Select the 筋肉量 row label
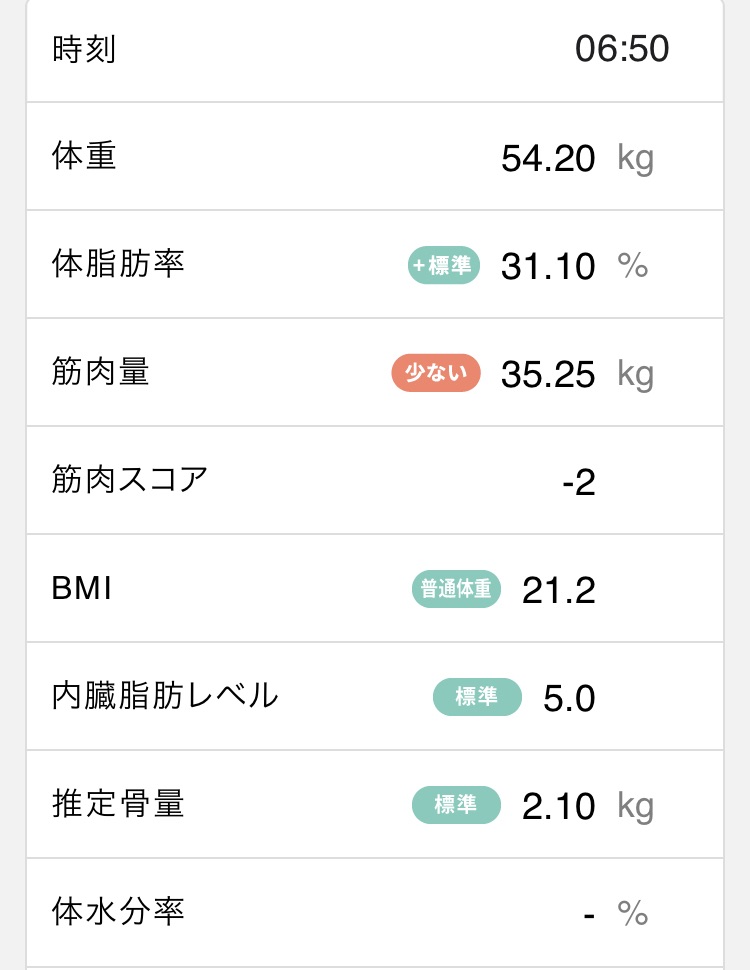750x970 pixels. click(x=100, y=372)
